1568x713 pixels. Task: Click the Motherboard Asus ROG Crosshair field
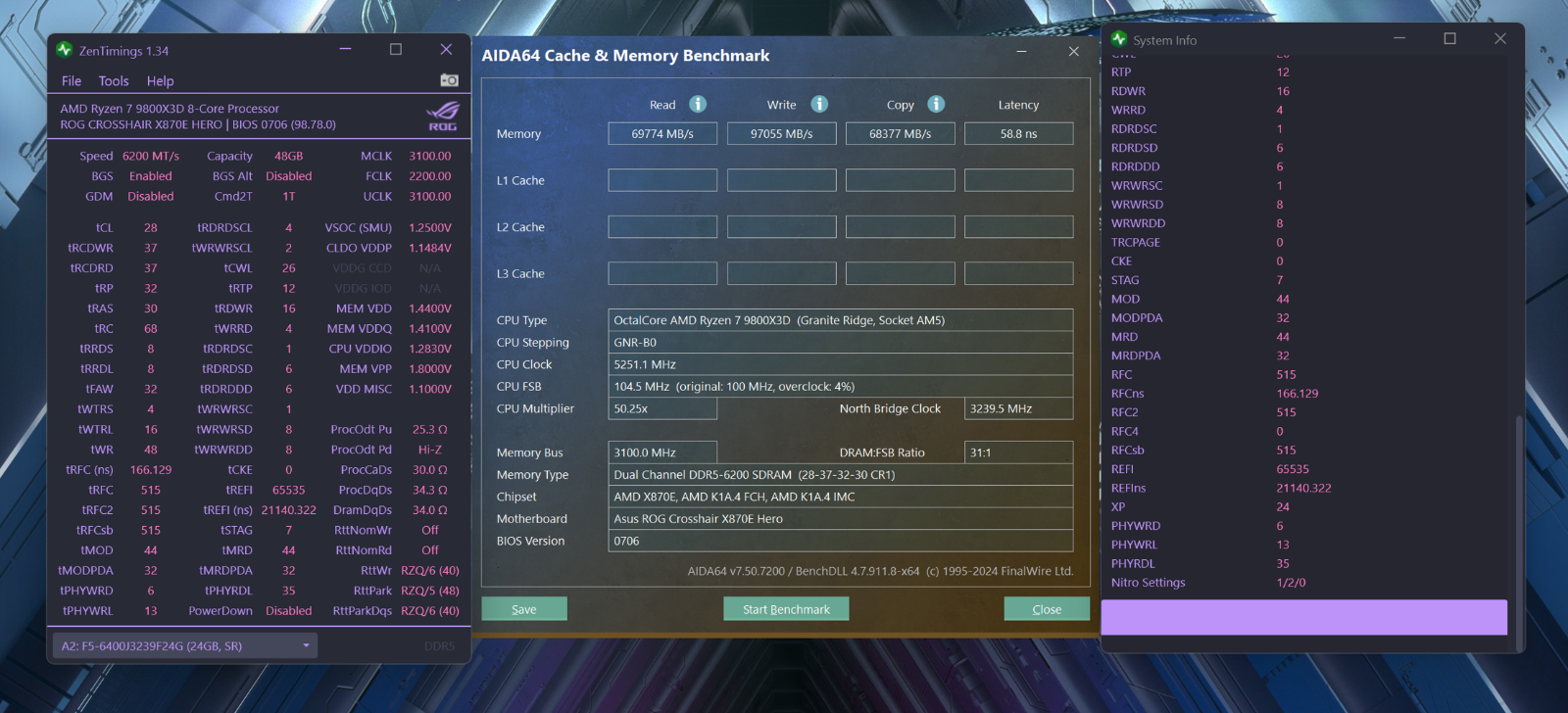841,519
